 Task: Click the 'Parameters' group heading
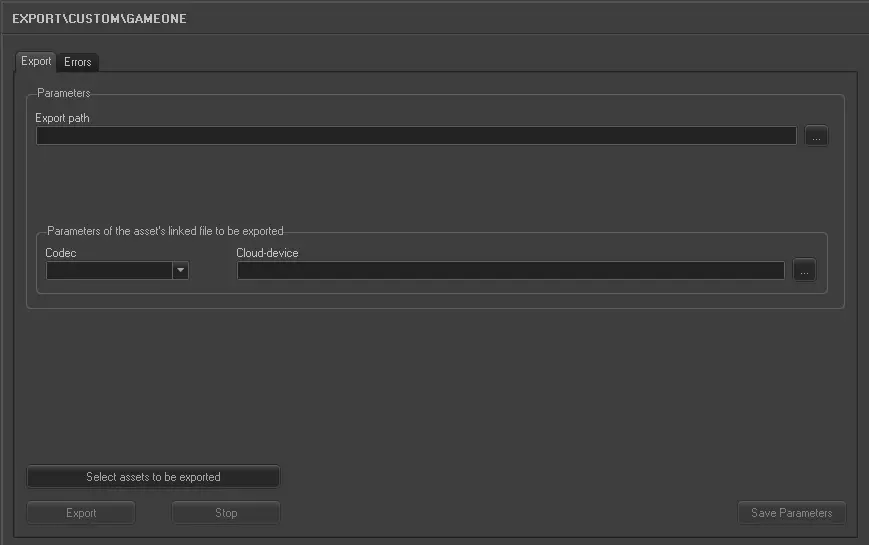pyautogui.click(x=63, y=94)
